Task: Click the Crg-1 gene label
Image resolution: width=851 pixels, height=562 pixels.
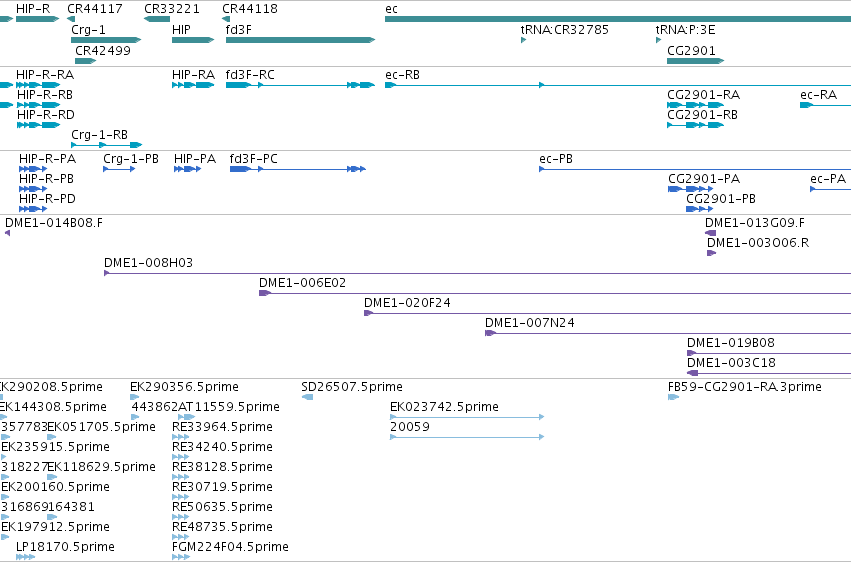Action: pyautogui.click(x=88, y=29)
